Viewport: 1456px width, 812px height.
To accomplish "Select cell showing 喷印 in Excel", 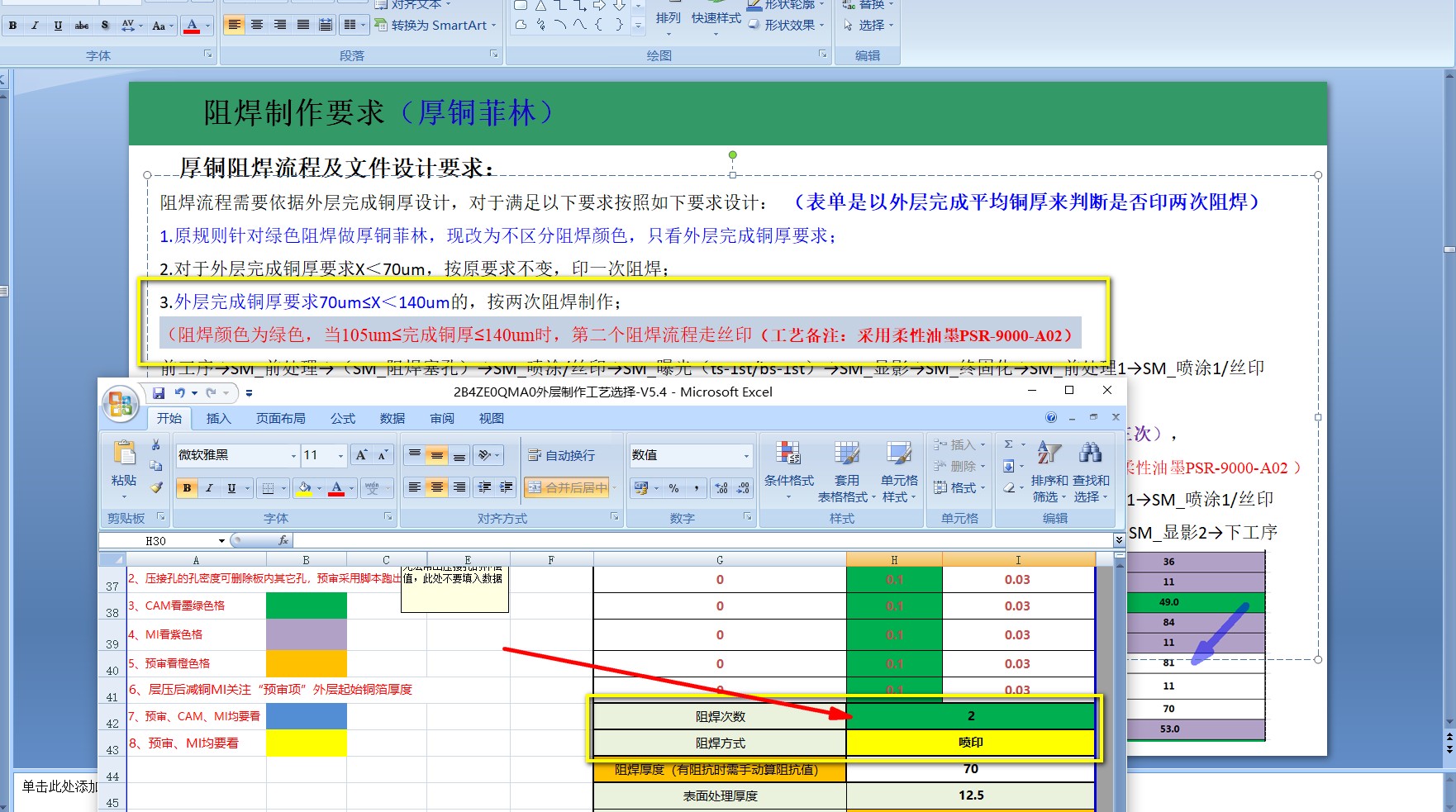I will [971, 743].
